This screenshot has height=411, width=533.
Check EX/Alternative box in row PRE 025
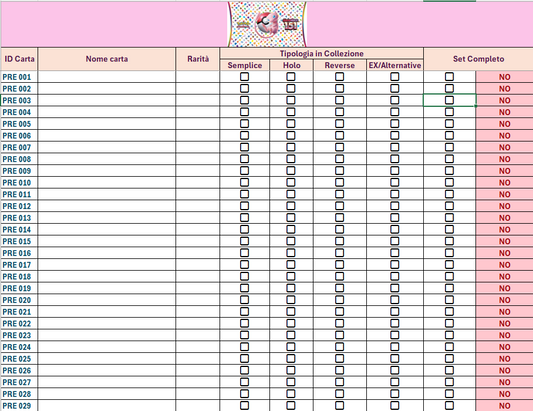(x=395, y=359)
